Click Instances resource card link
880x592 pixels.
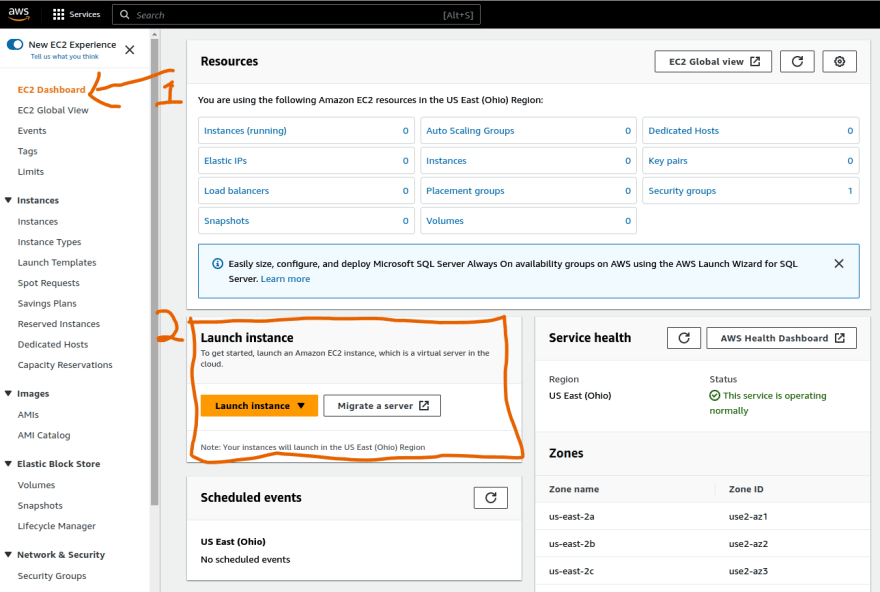tap(446, 161)
